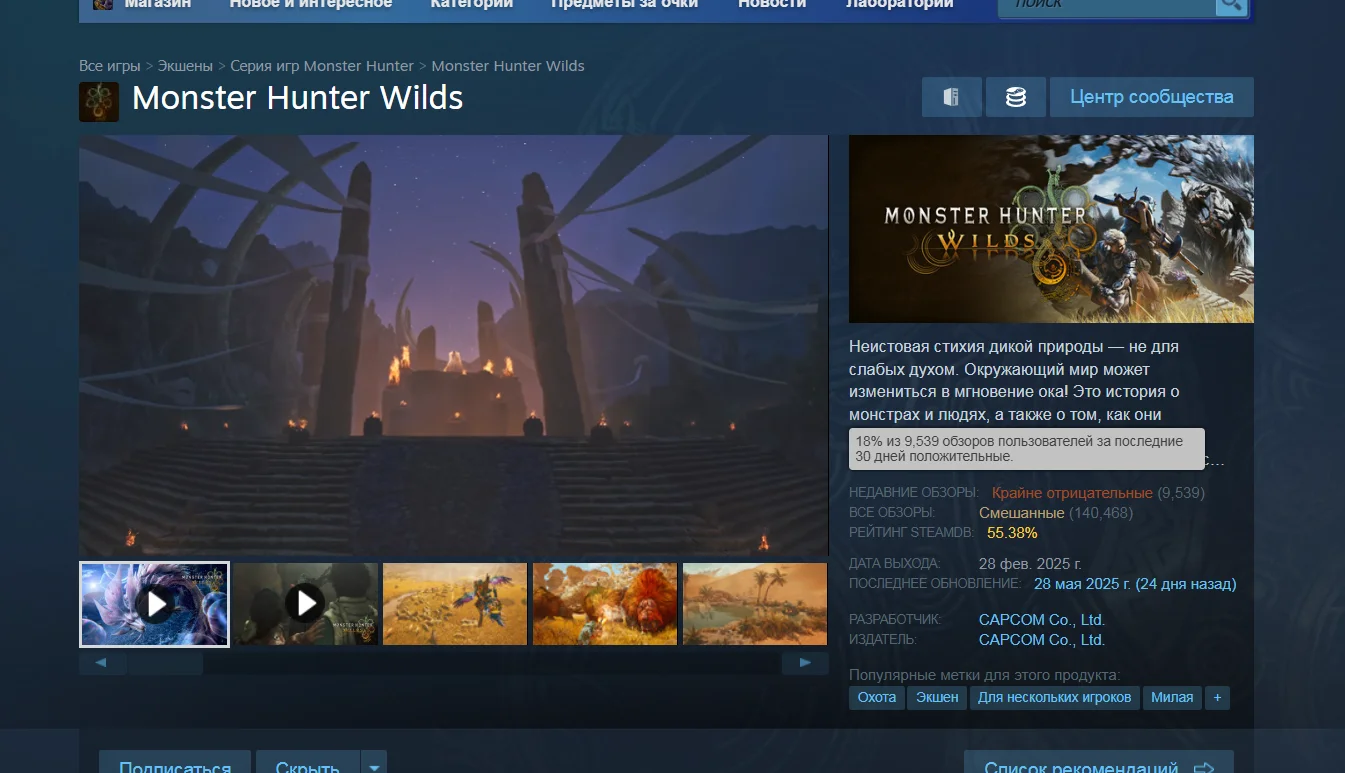Open Список рекомендаций
The width and height of the screenshot is (1345, 773).
coord(1099,764)
